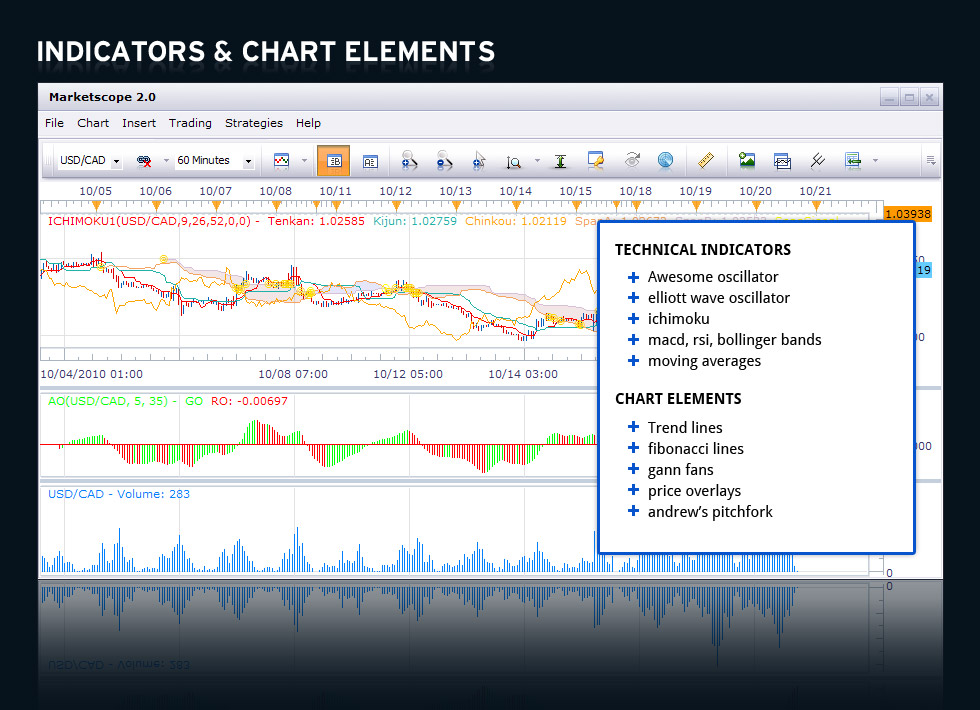Viewport: 980px width, 710px height.
Task: Click the USD/CAD Volume: 283 label
Action: point(119,494)
